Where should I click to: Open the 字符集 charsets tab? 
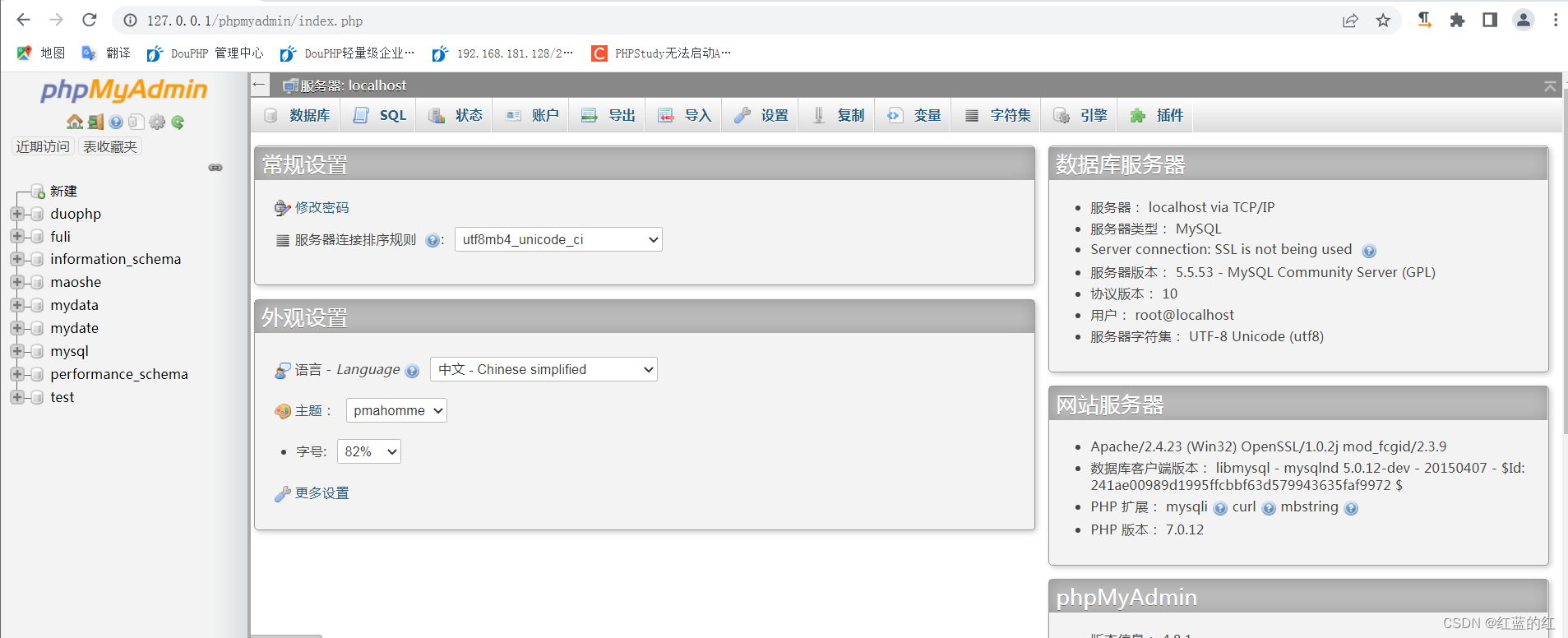coord(997,115)
